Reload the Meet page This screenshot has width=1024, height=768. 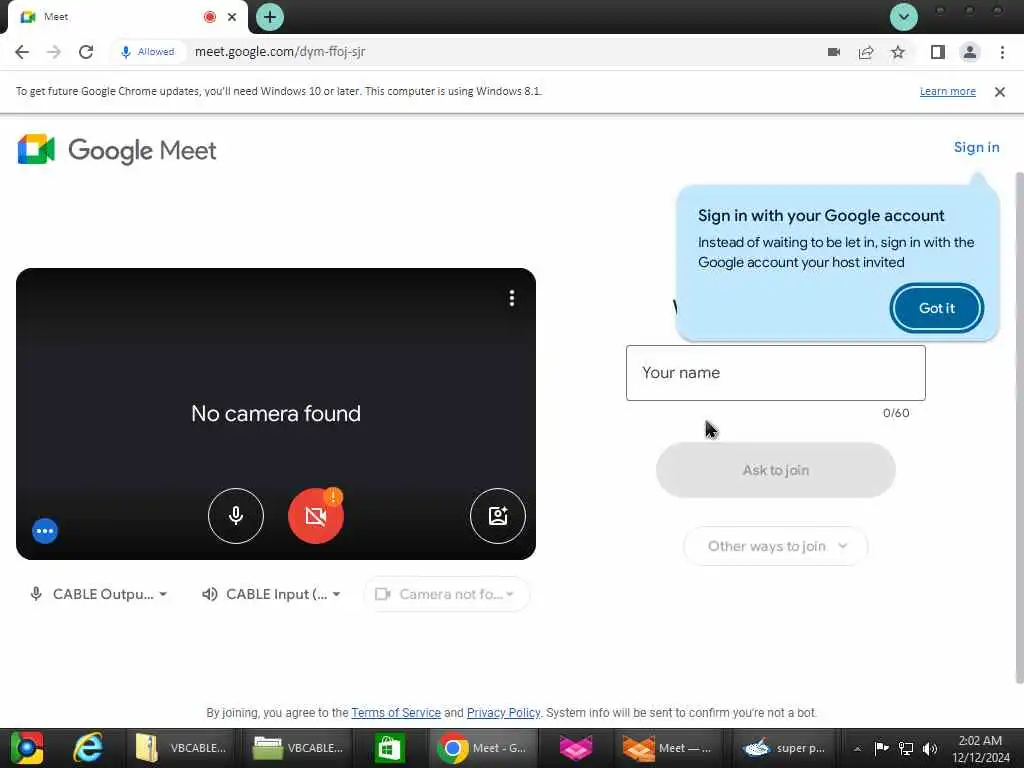click(x=86, y=52)
